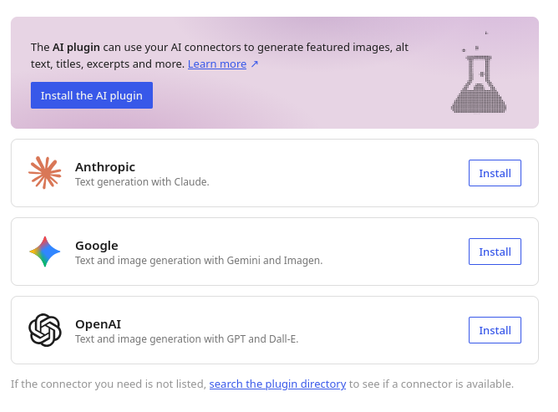Click the bold 'AI plugin' text in banner
558x412 pixels.
76,47
